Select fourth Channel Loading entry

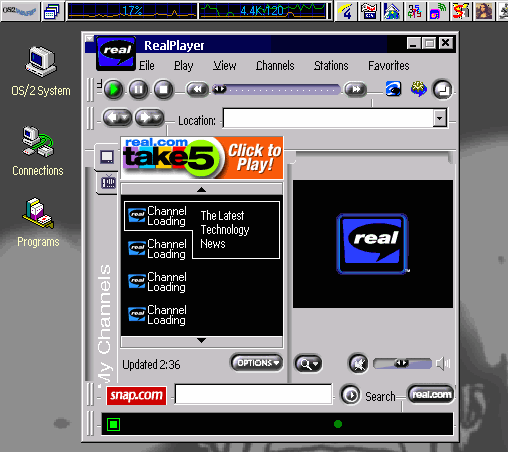[157, 315]
